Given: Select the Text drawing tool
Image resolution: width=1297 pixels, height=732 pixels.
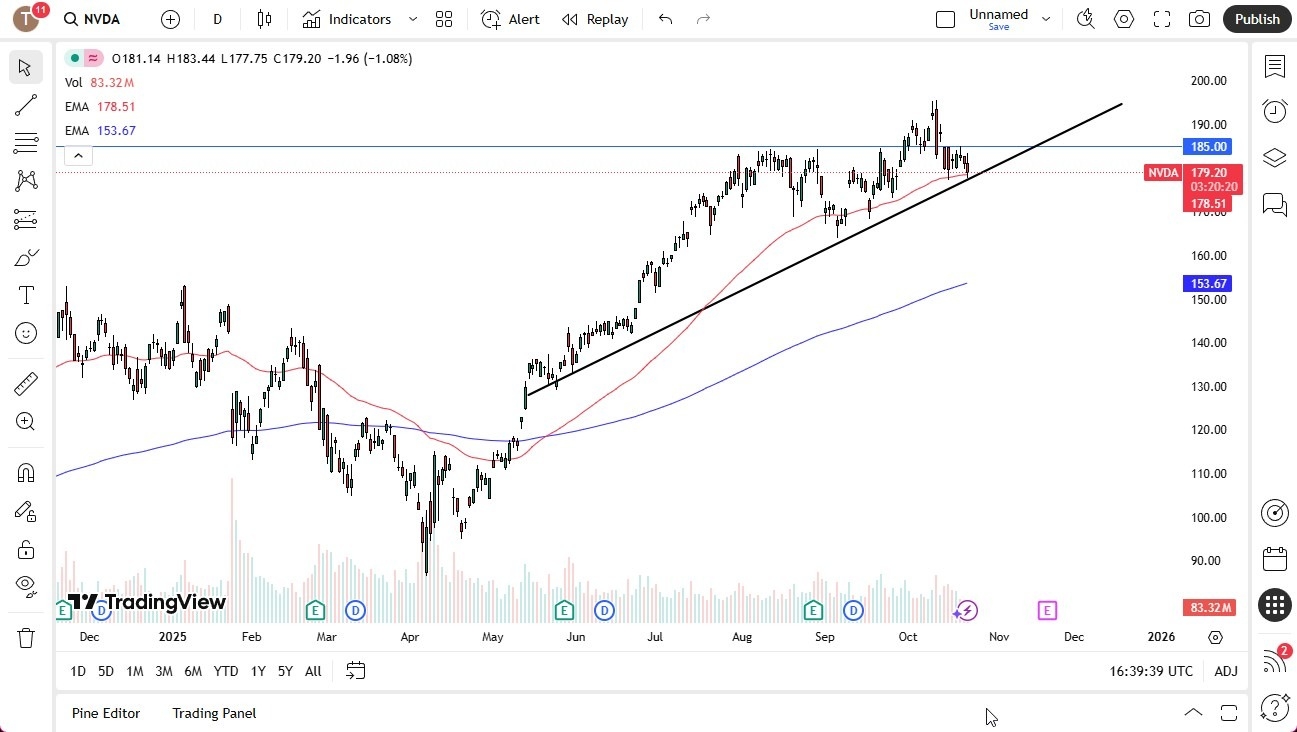Looking at the screenshot, I should click(x=25, y=294).
